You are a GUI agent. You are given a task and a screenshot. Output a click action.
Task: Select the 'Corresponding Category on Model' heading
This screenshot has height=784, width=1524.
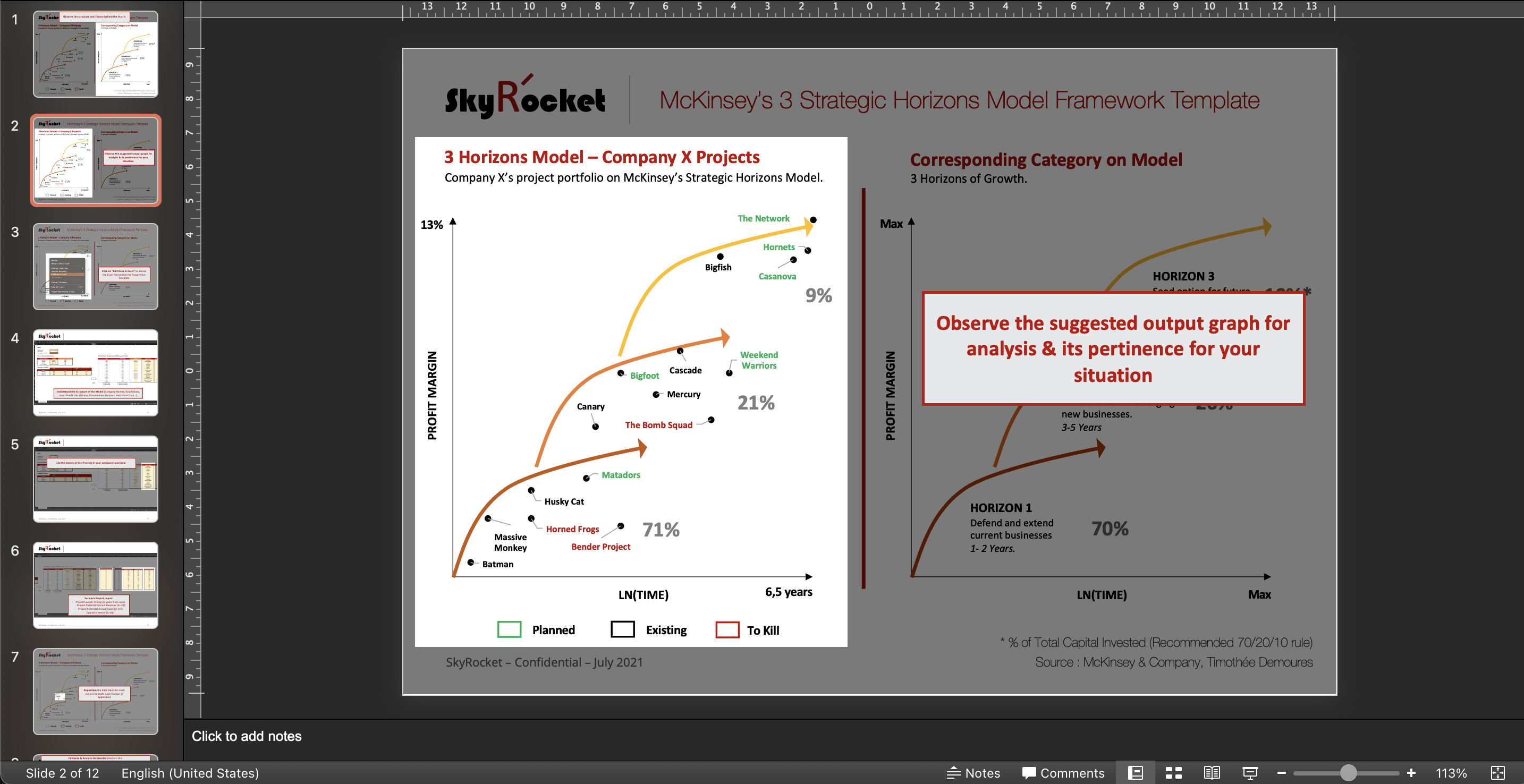point(1046,160)
